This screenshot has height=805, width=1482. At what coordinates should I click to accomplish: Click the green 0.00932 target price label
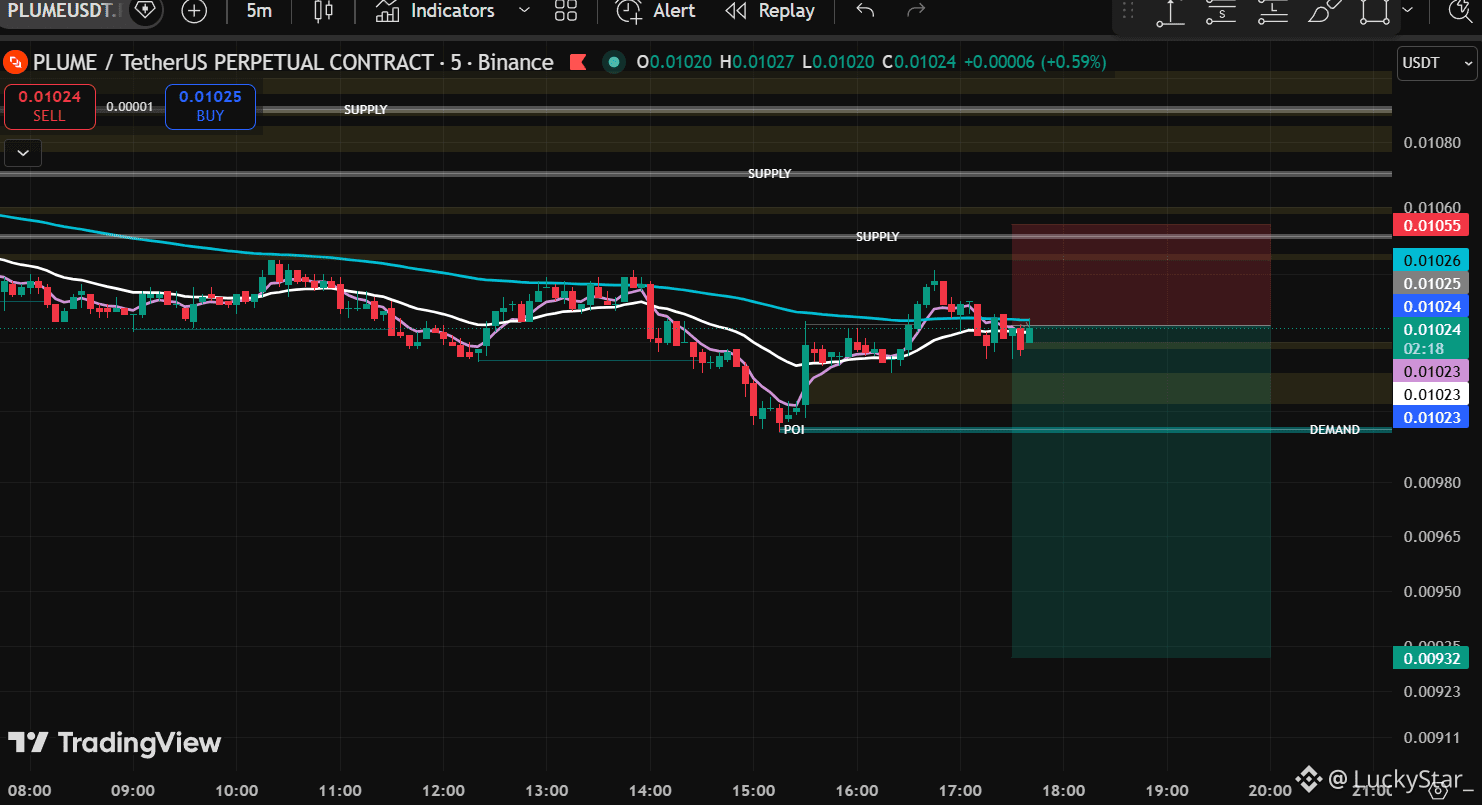(1430, 658)
